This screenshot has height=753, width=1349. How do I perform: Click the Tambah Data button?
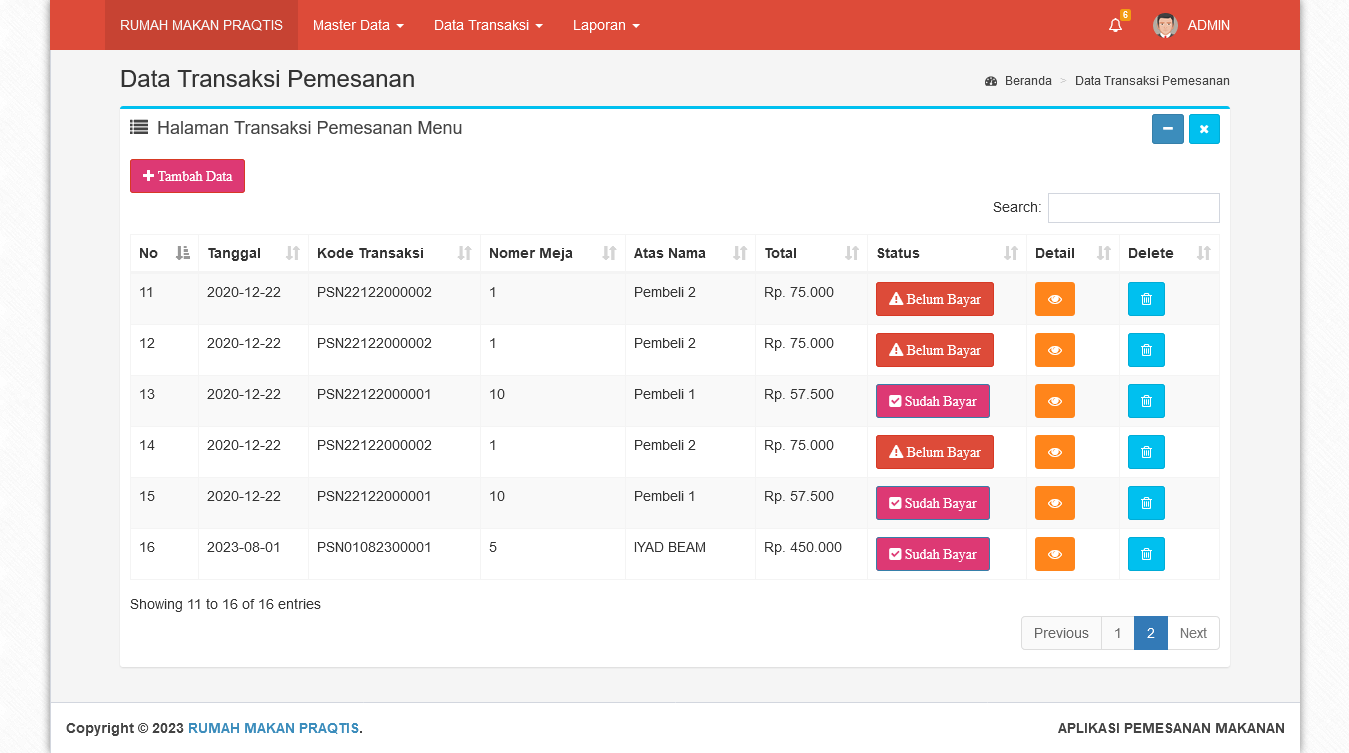pos(187,176)
